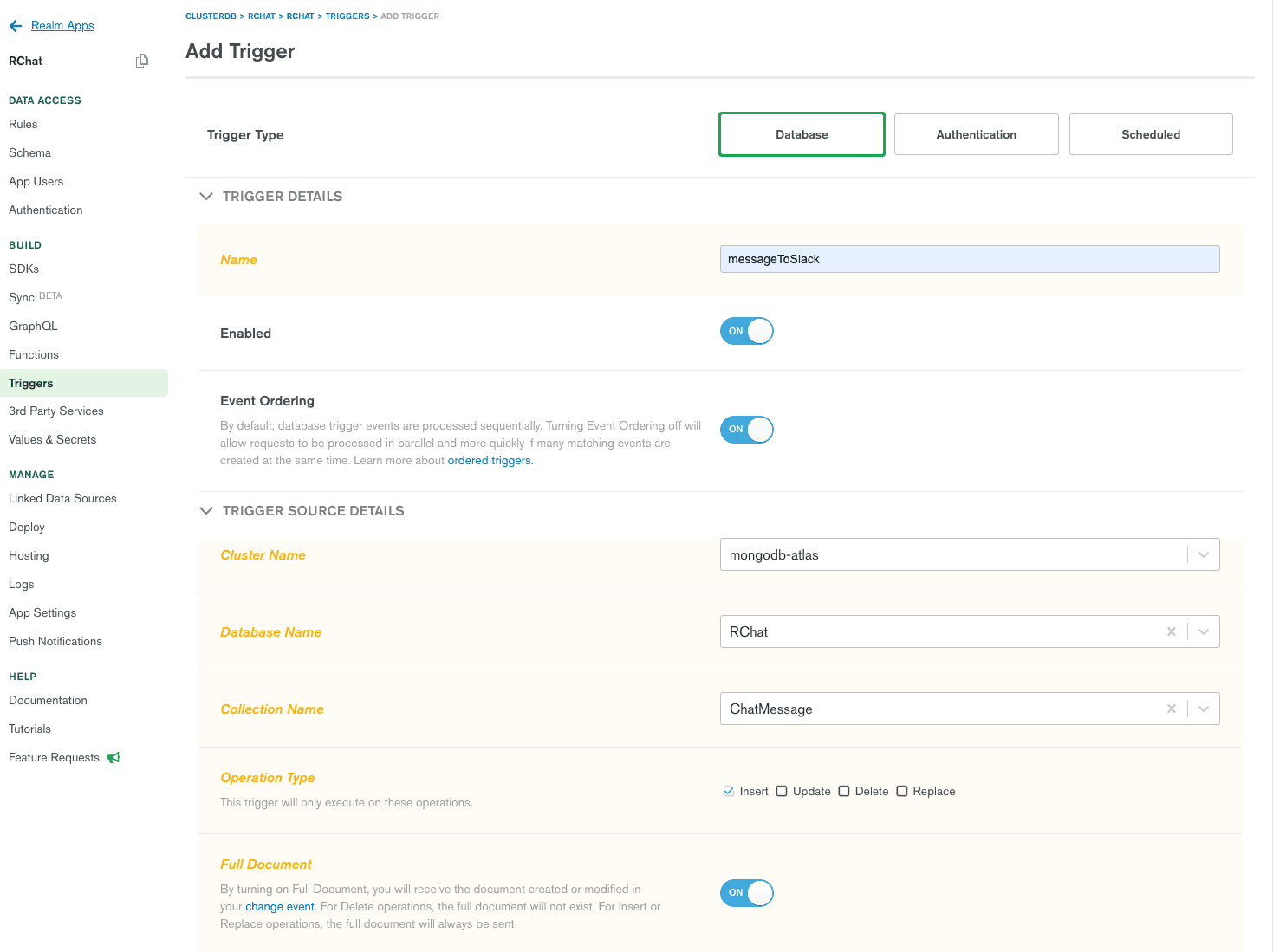Clear the RChat database name selection

(1172, 631)
